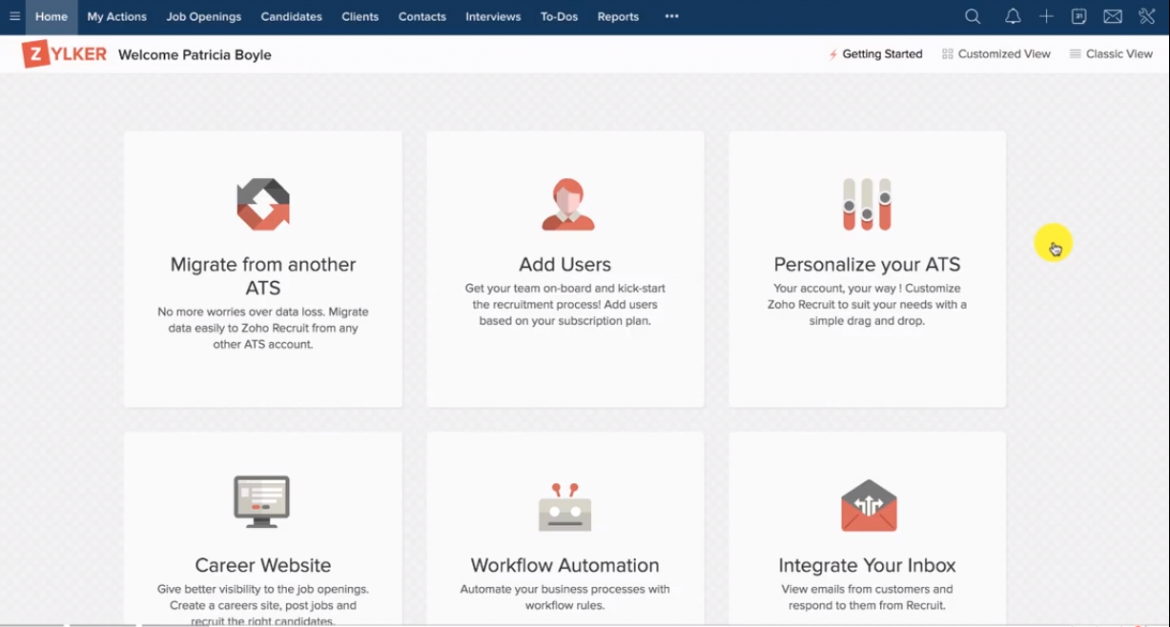Open the mail envelope icon

pyautogui.click(x=1112, y=16)
